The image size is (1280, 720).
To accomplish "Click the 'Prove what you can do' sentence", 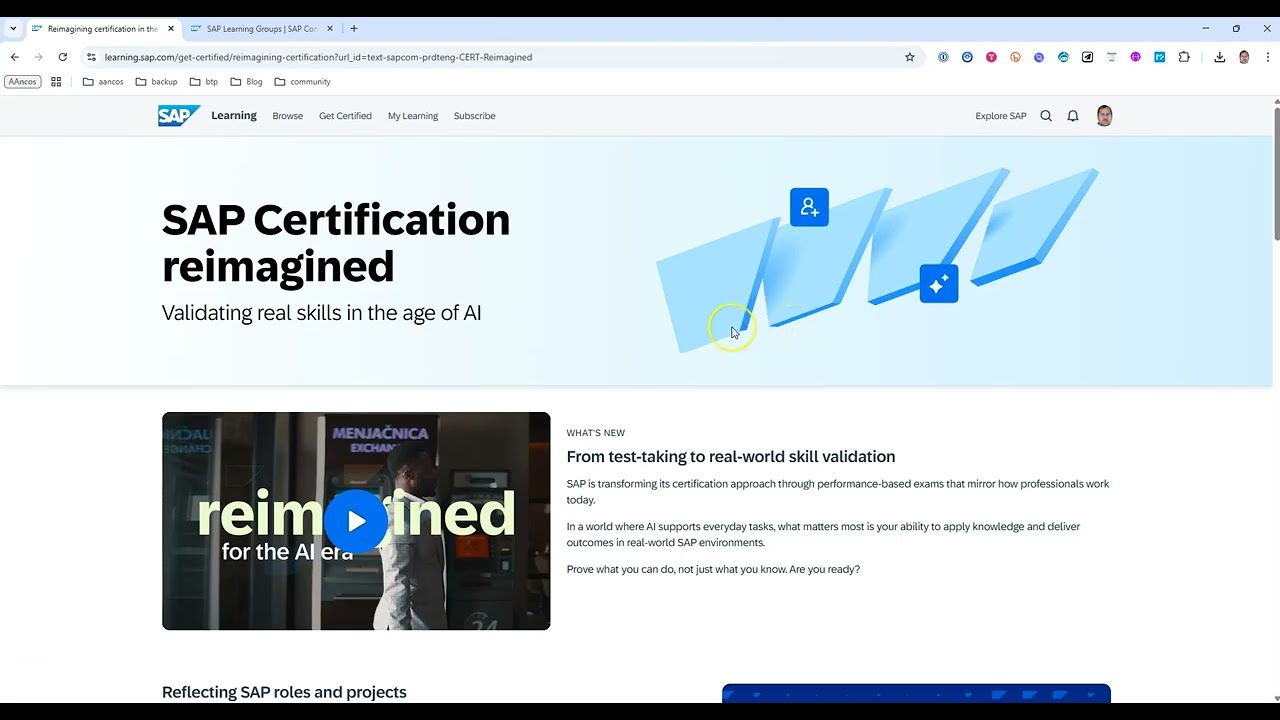I will [713, 569].
